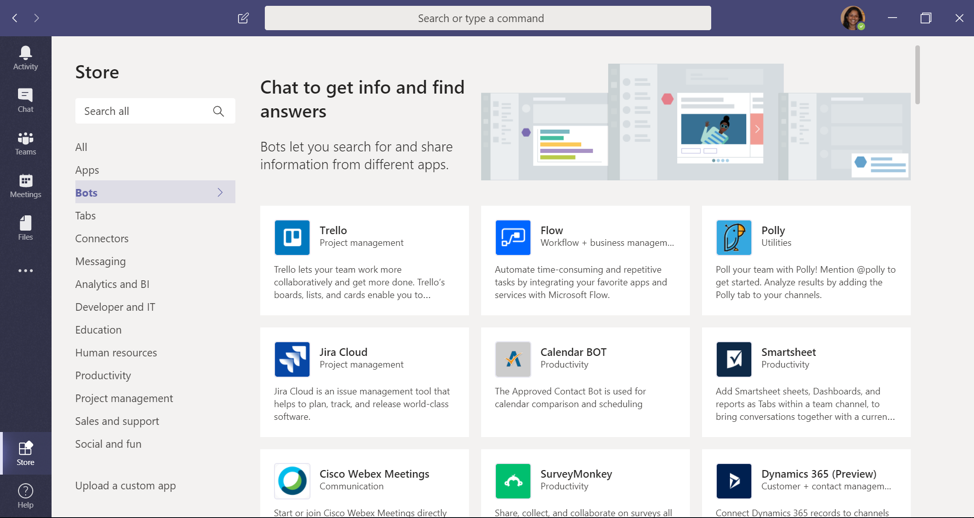This screenshot has width=974, height=518.
Task: Open the Calendar BOT app title
Action: pyautogui.click(x=573, y=352)
